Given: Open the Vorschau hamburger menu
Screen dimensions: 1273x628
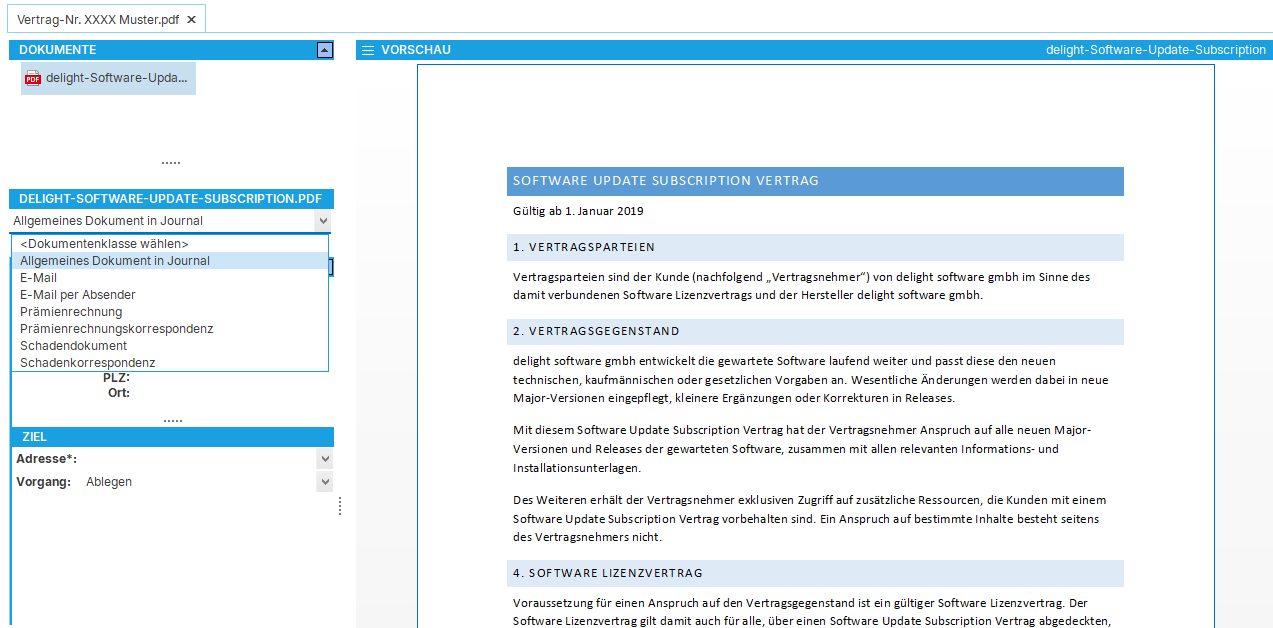Looking at the screenshot, I should click(x=368, y=50).
